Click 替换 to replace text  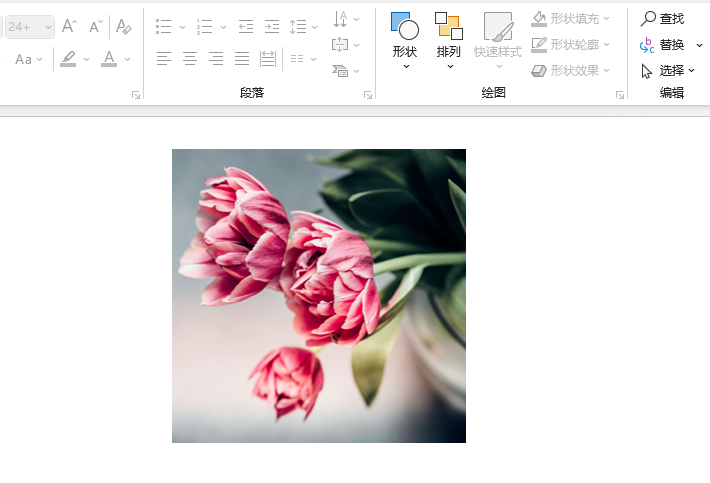pyautogui.click(x=662, y=45)
